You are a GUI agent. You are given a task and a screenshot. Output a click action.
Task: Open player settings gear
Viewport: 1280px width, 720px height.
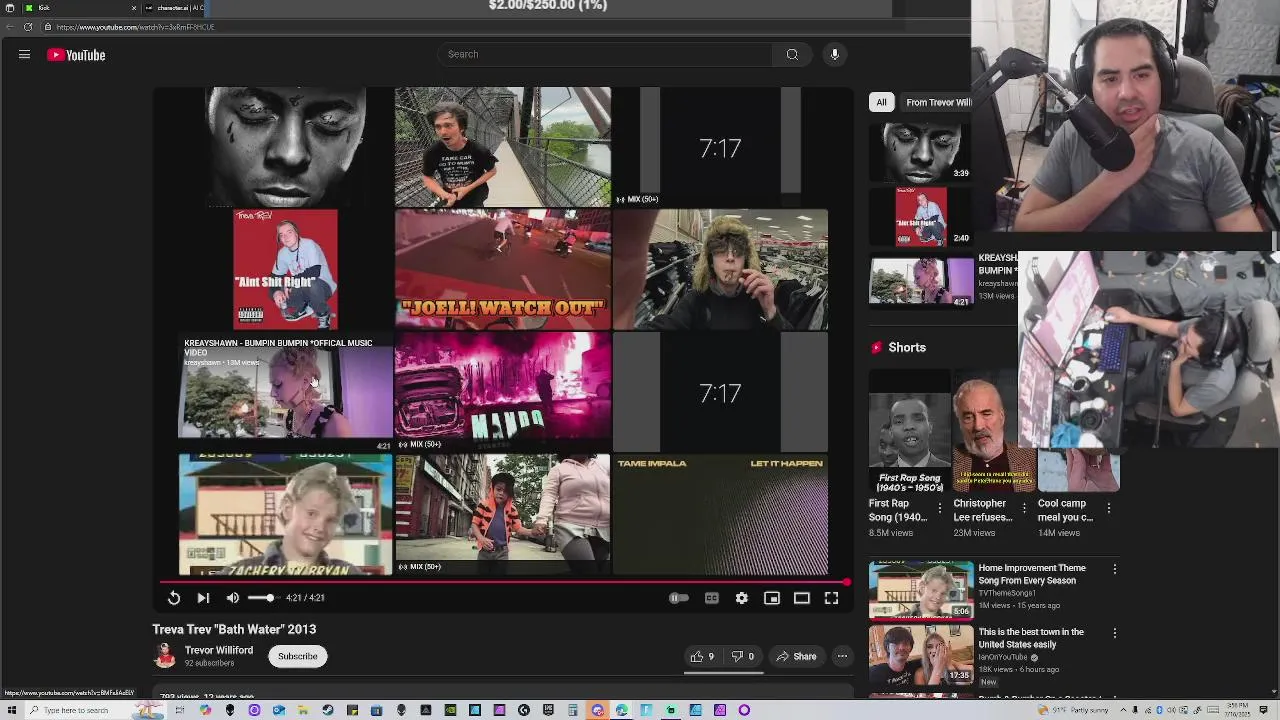coord(742,598)
